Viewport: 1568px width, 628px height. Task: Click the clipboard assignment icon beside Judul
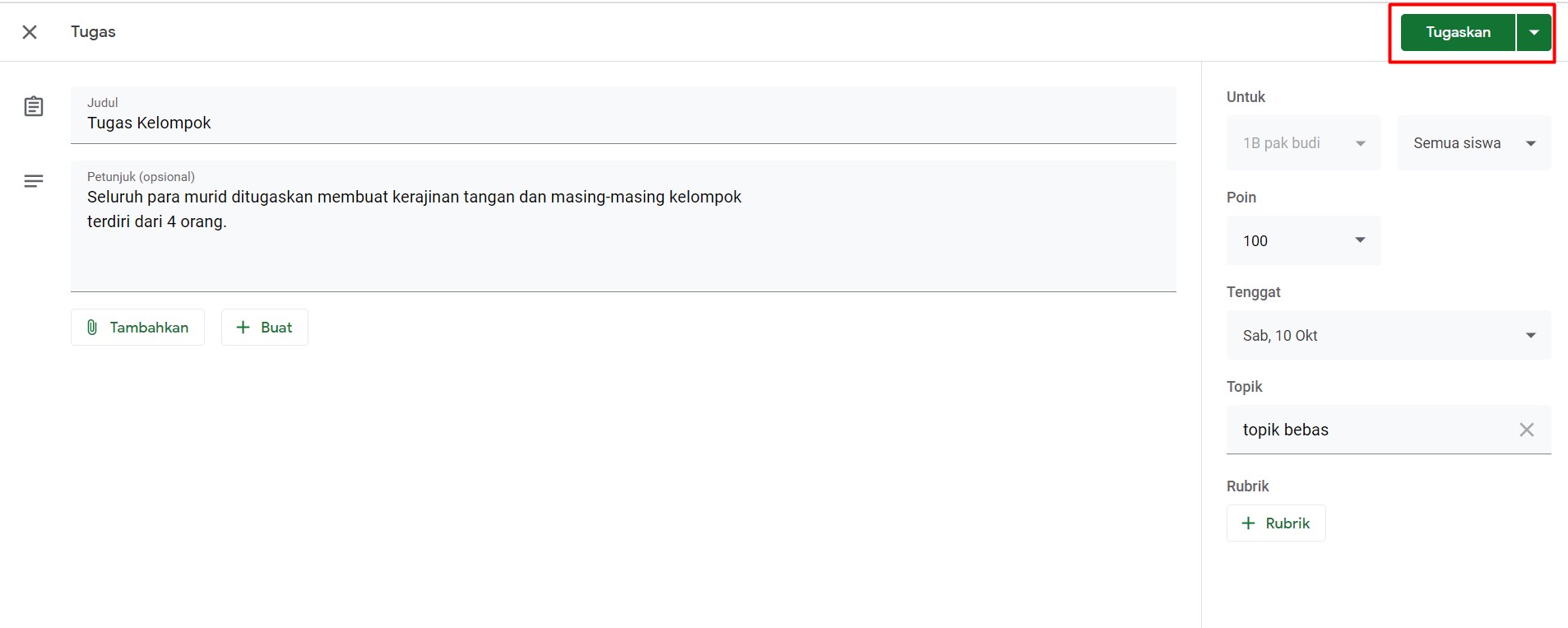pyautogui.click(x=33, y=105)
